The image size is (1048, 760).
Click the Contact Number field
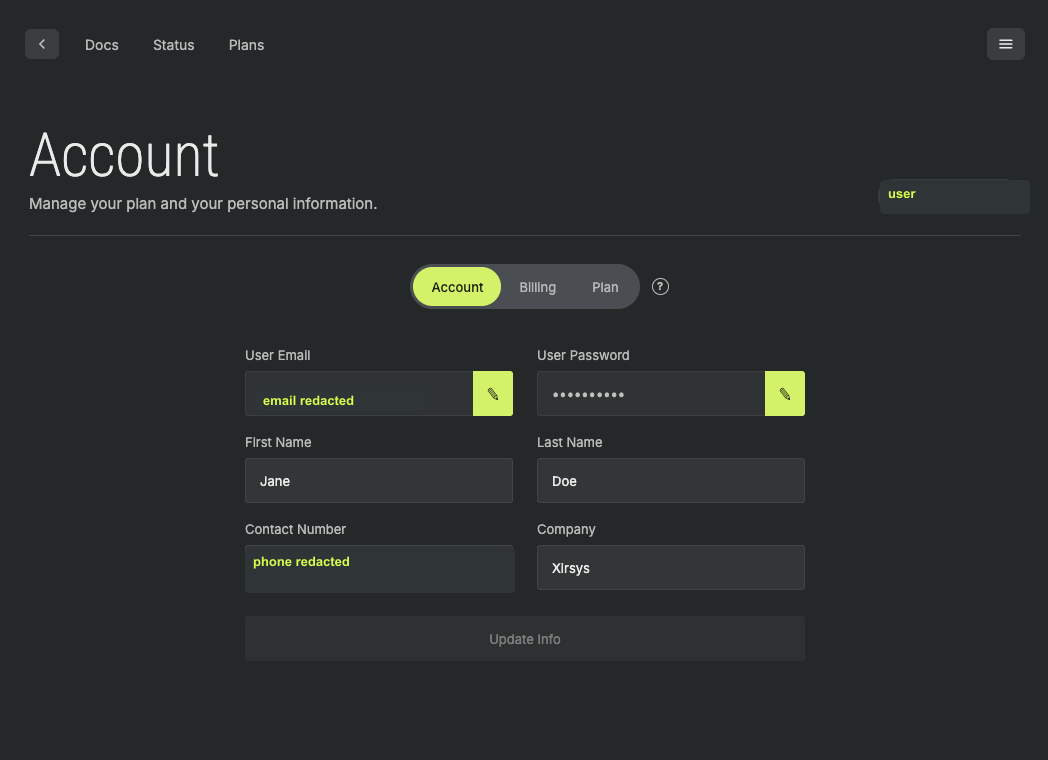point(379,568)
